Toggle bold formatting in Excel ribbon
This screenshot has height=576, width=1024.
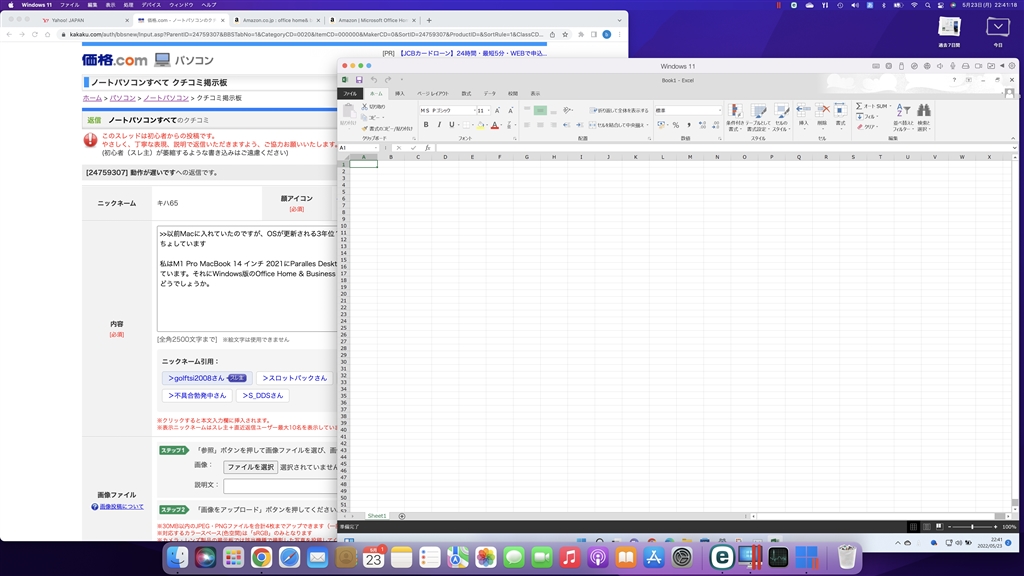tap(426, 125)
